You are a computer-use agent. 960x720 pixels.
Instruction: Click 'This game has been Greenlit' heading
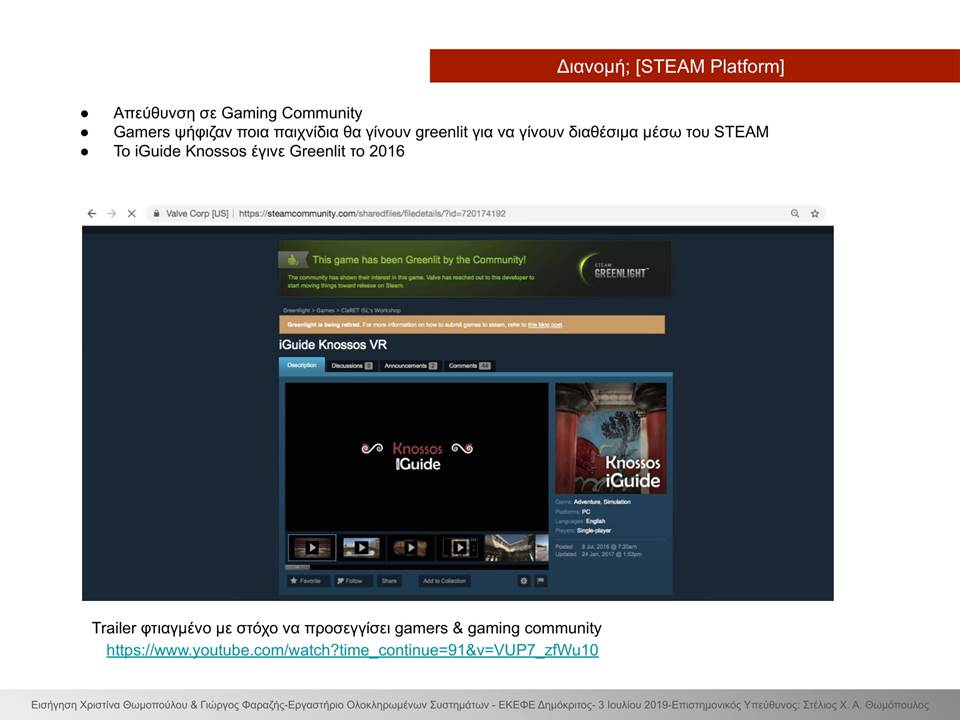click(419, 260)
